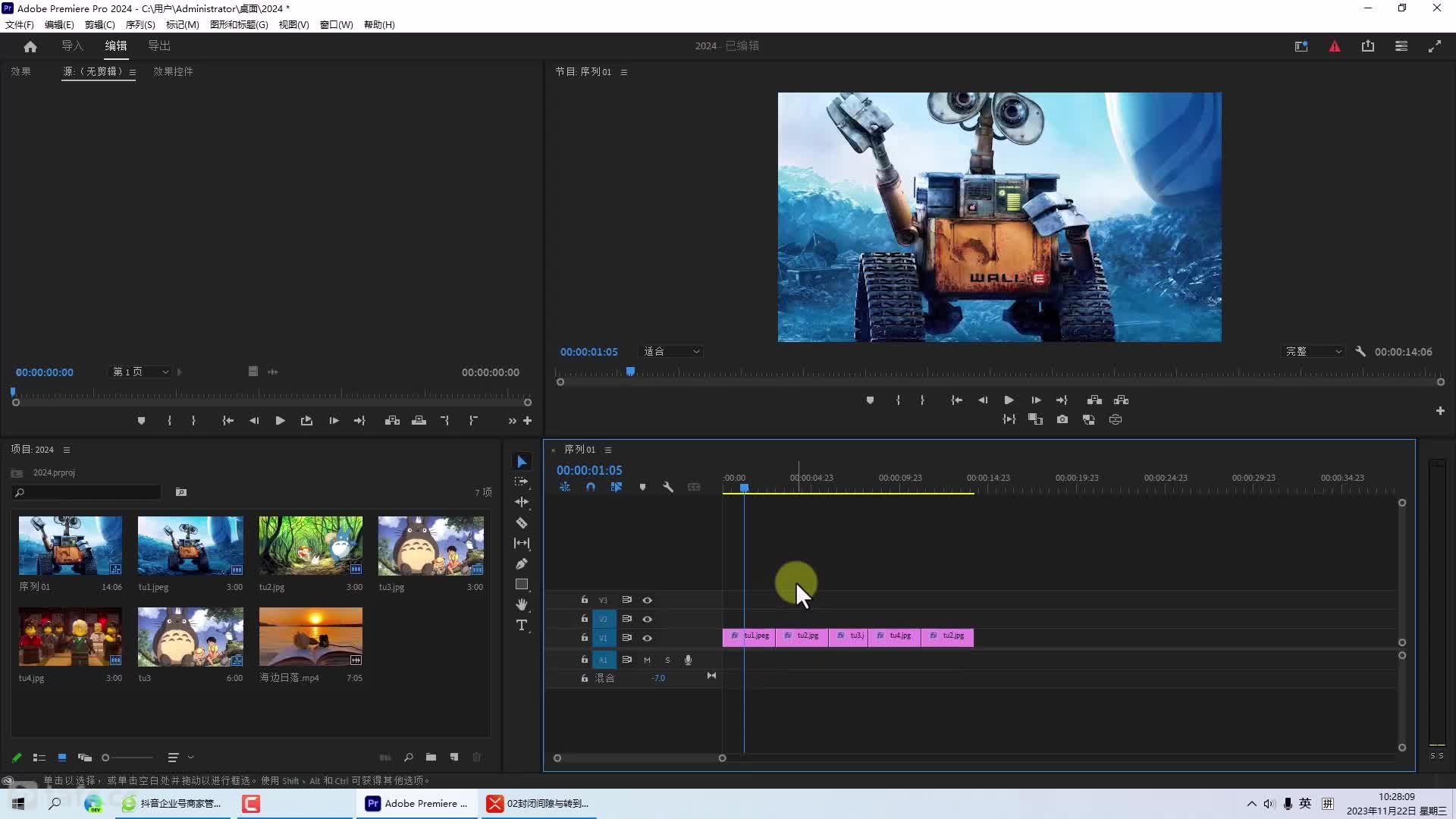Viewport: 1456px width, 819px height.
Task: Open the sort icons dropdown in project panel
Action: [x=180, y=757]
